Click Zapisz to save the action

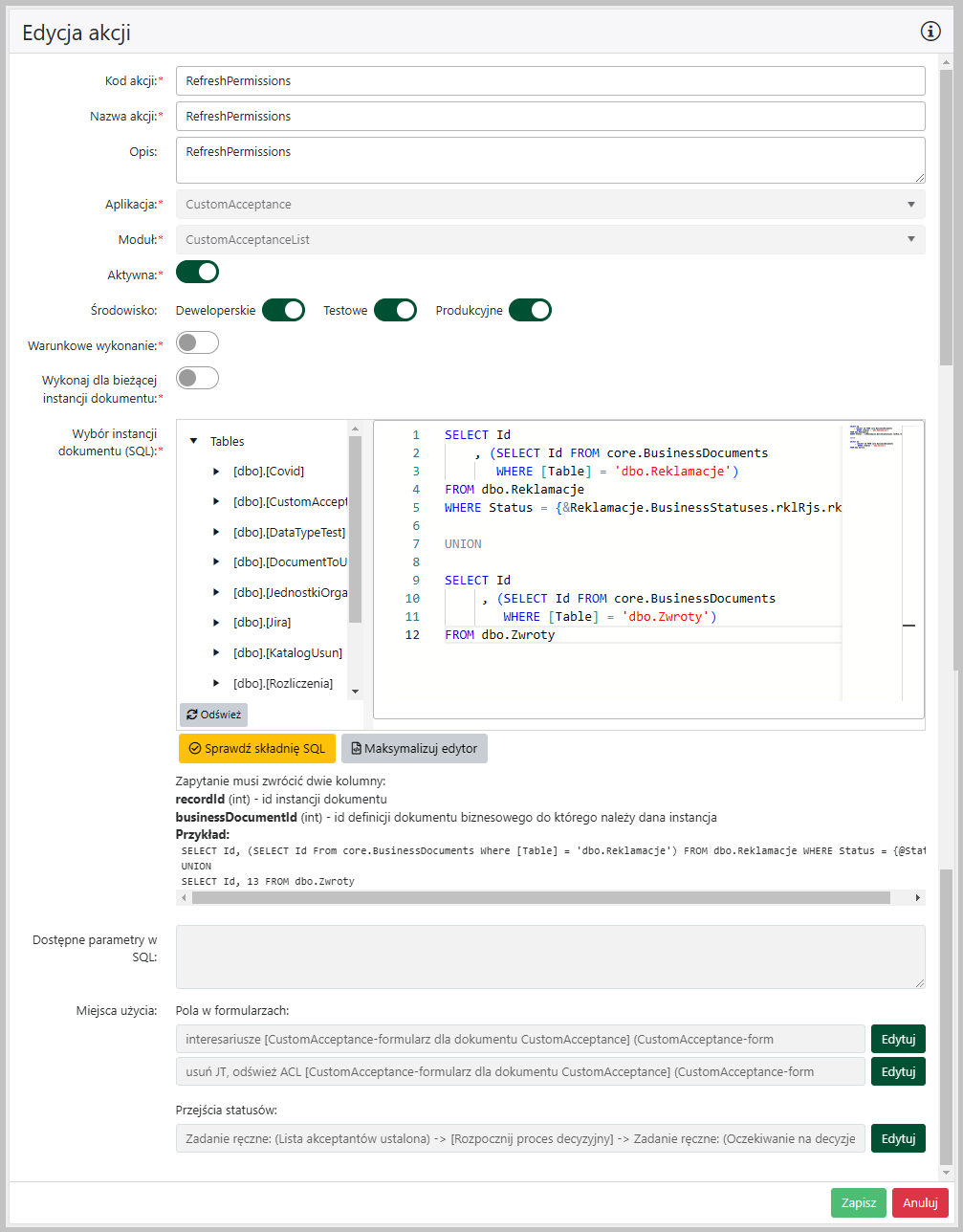[x=858, y=1202]
